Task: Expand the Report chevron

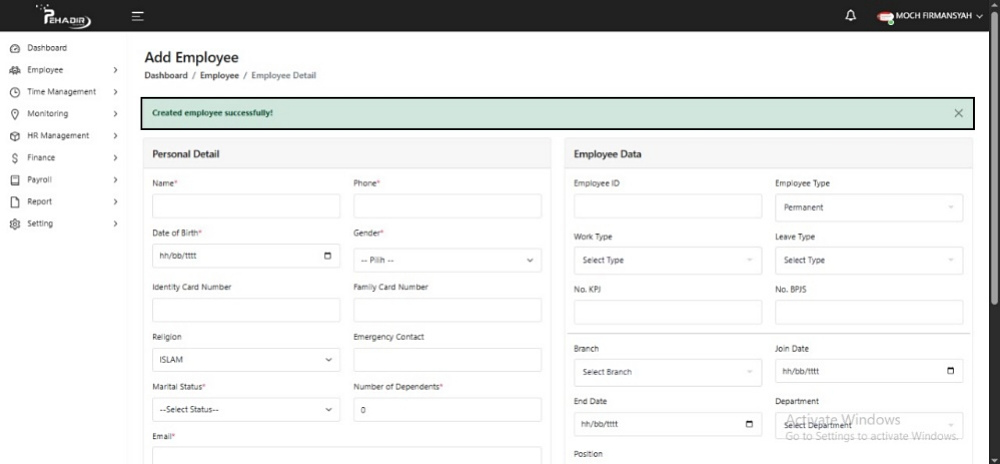Action: 115,201
